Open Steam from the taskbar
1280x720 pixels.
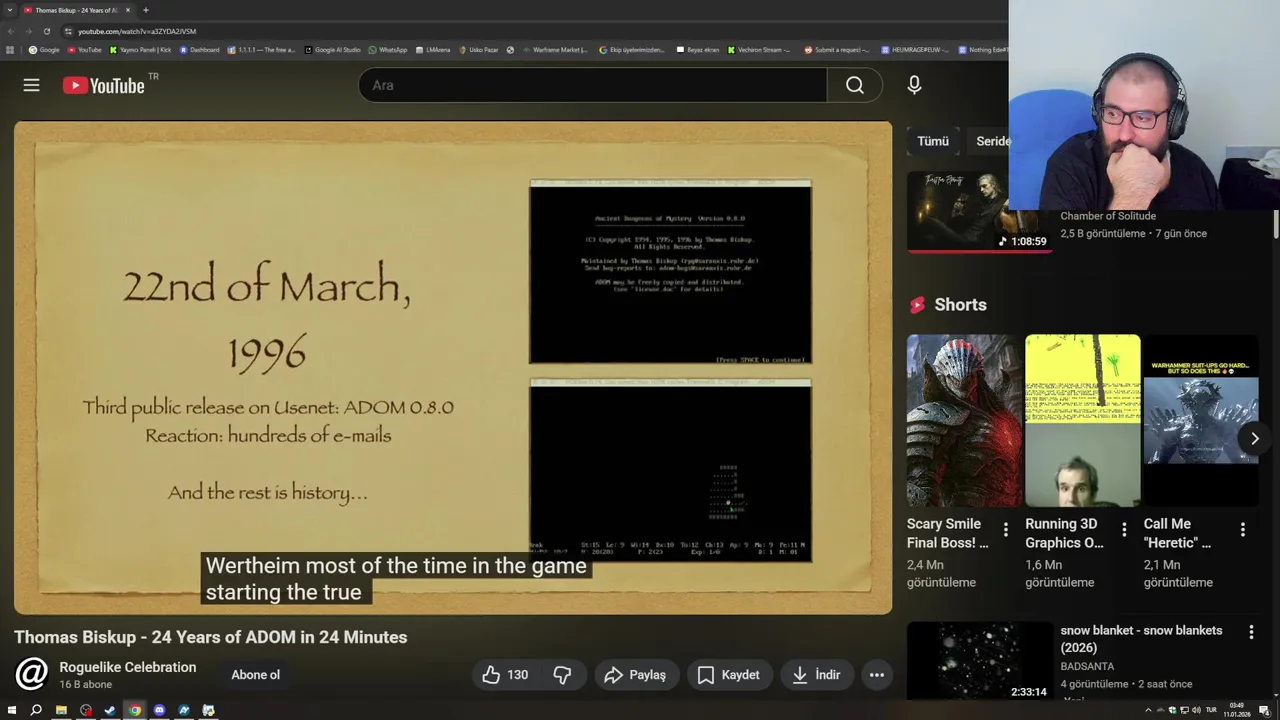[110, 710]
